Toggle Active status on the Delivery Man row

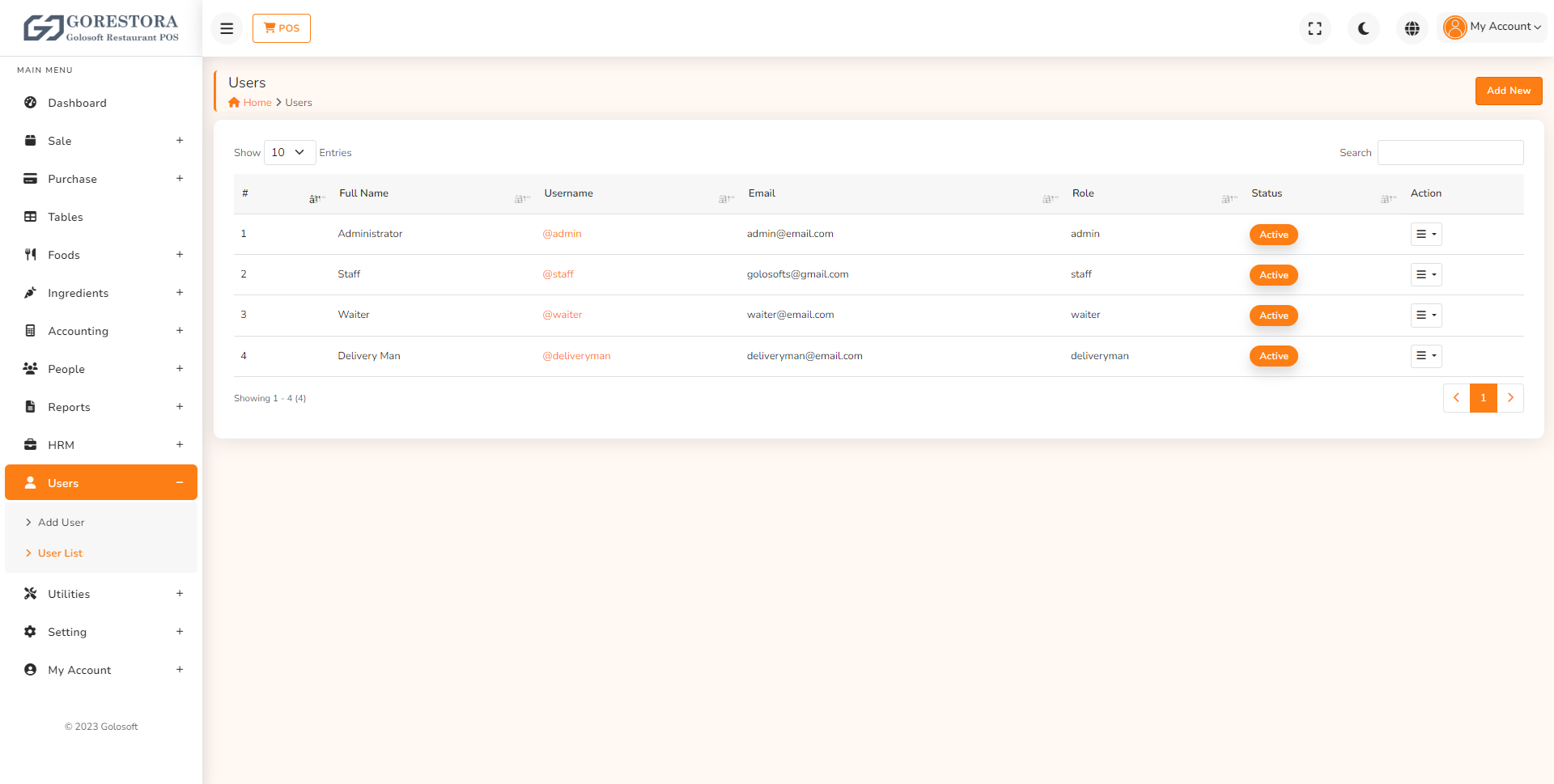click(1273, 356)
